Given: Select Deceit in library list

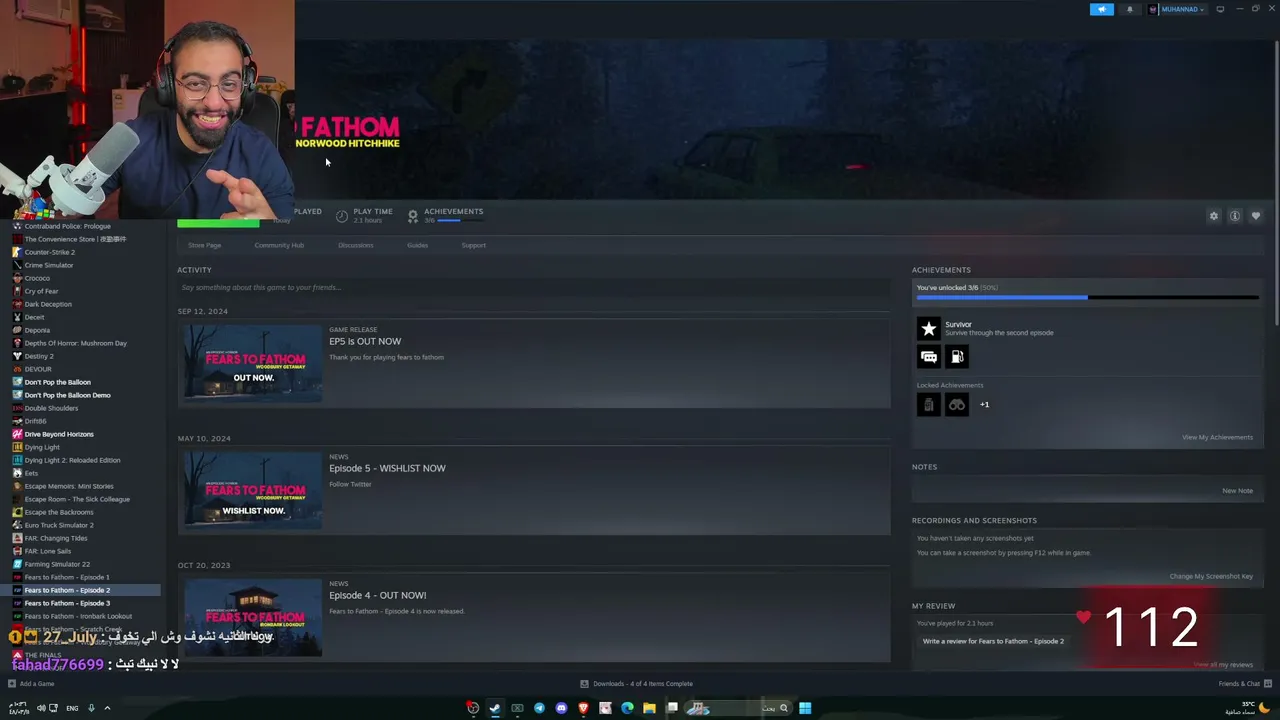Looking at the screenshot, I should 34,317.
